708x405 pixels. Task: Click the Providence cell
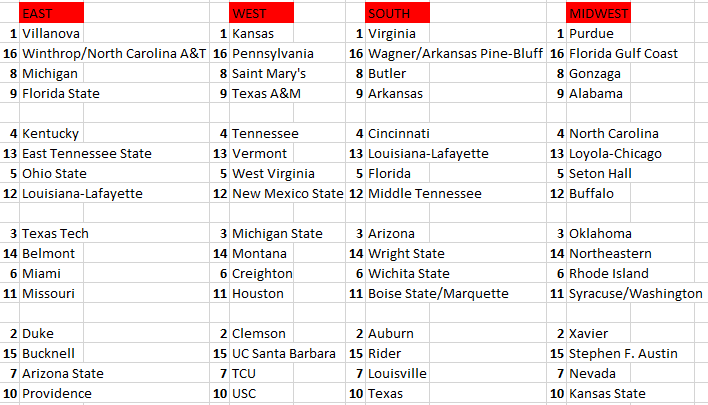tap(57, 393)
